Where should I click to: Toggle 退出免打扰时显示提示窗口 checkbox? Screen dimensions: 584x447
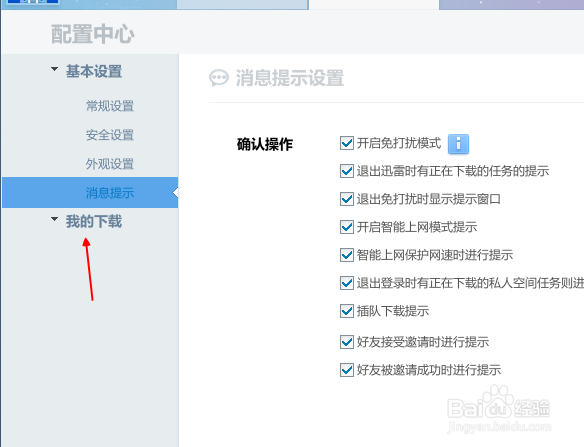(347, 199)
